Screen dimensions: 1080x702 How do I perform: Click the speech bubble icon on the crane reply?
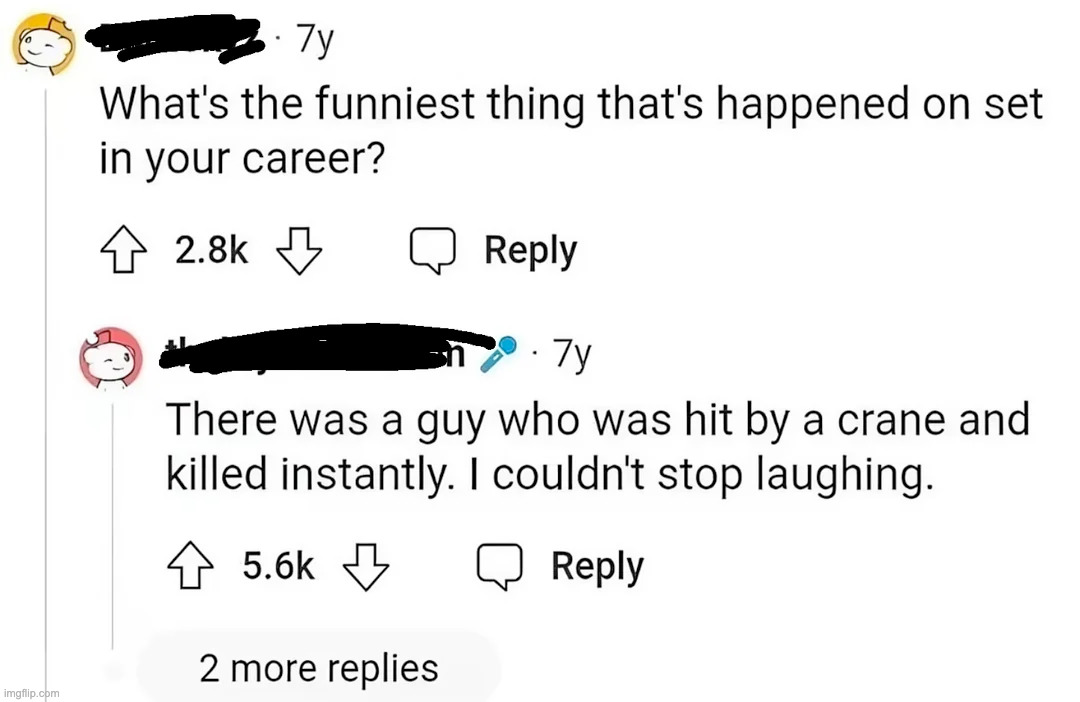tap(500, 567)
